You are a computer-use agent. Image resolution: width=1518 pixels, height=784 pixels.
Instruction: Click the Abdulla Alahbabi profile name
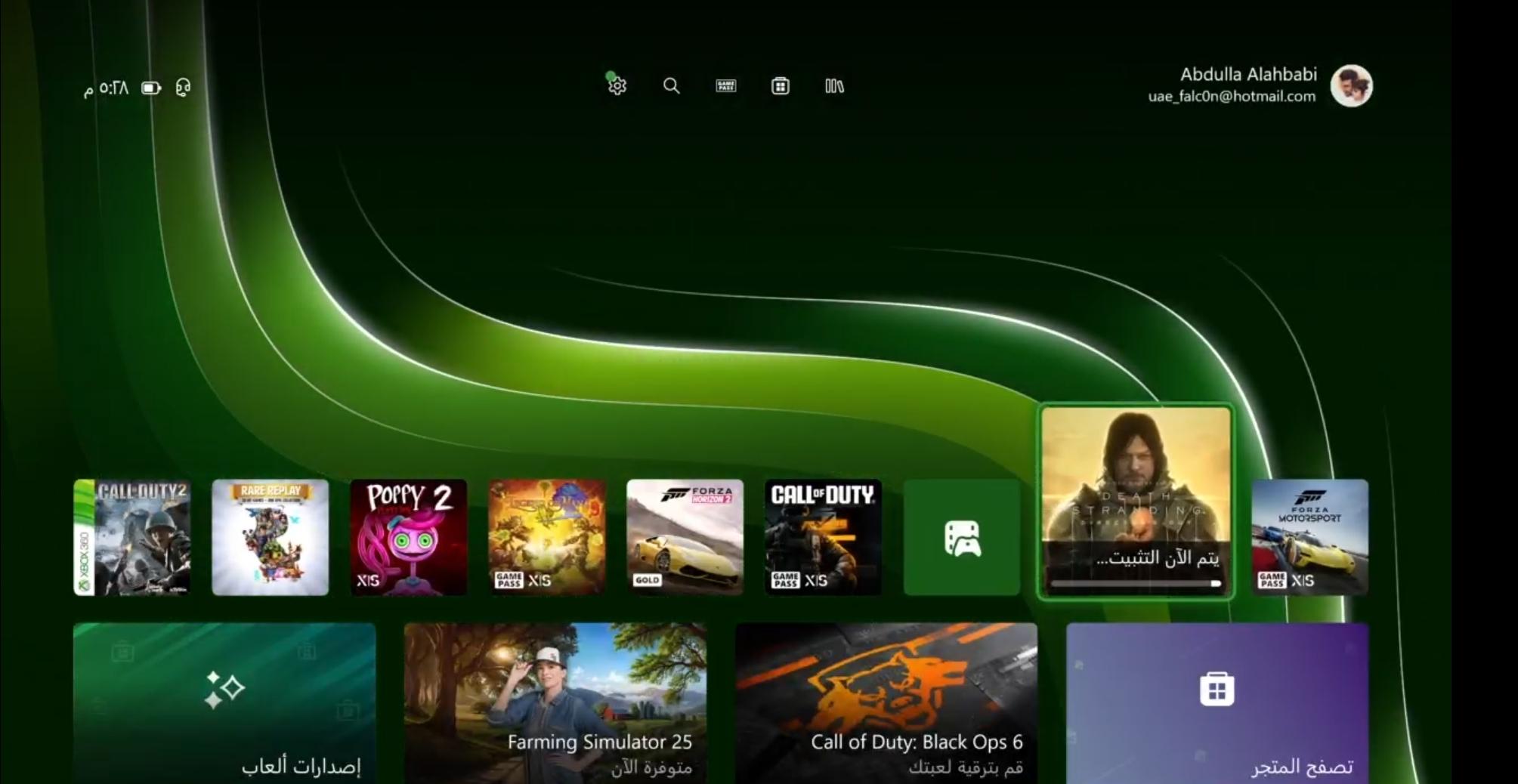coord(1248,74)
